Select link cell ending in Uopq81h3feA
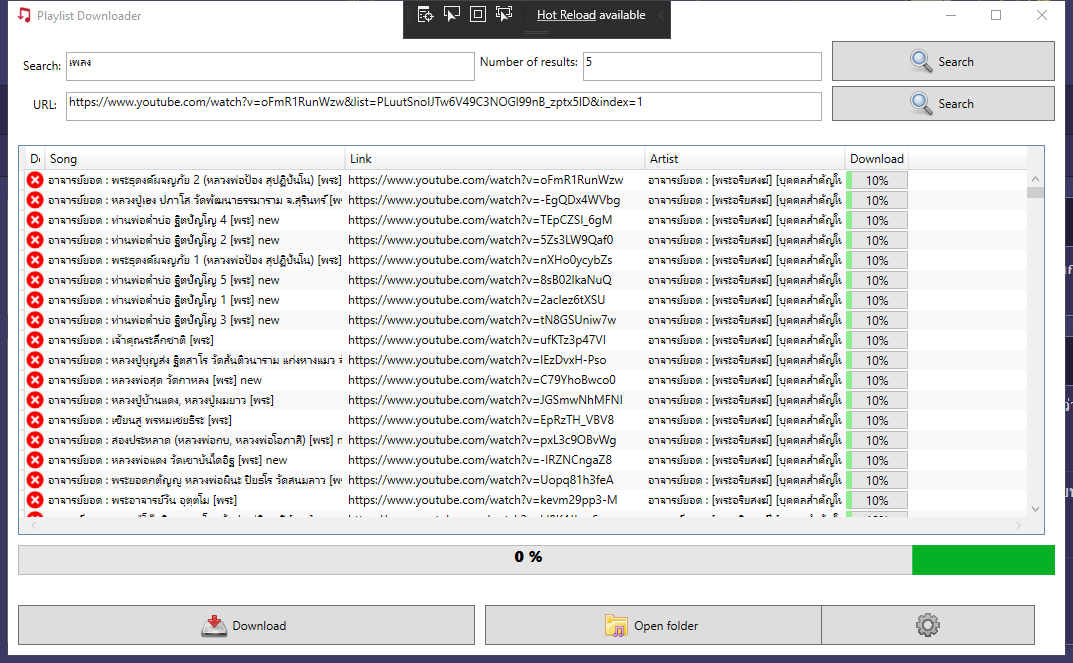This screenshot has width=1073, height=663. 481,480
